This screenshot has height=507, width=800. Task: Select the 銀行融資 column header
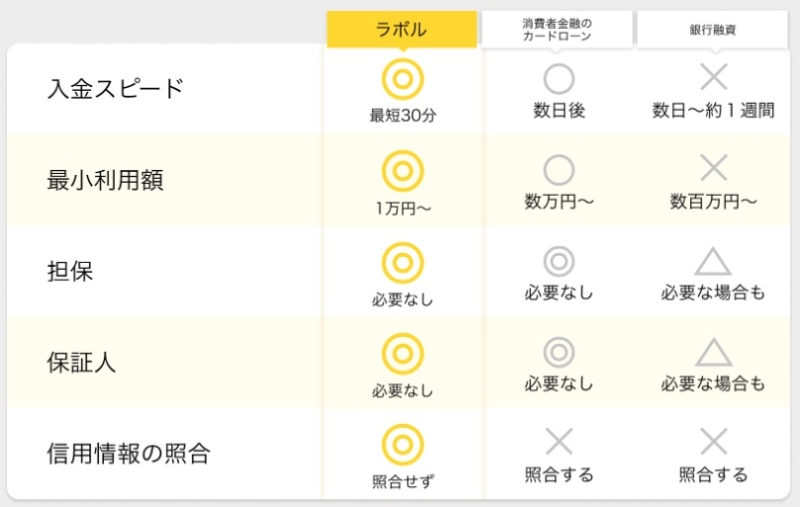[x=713, y=30]
